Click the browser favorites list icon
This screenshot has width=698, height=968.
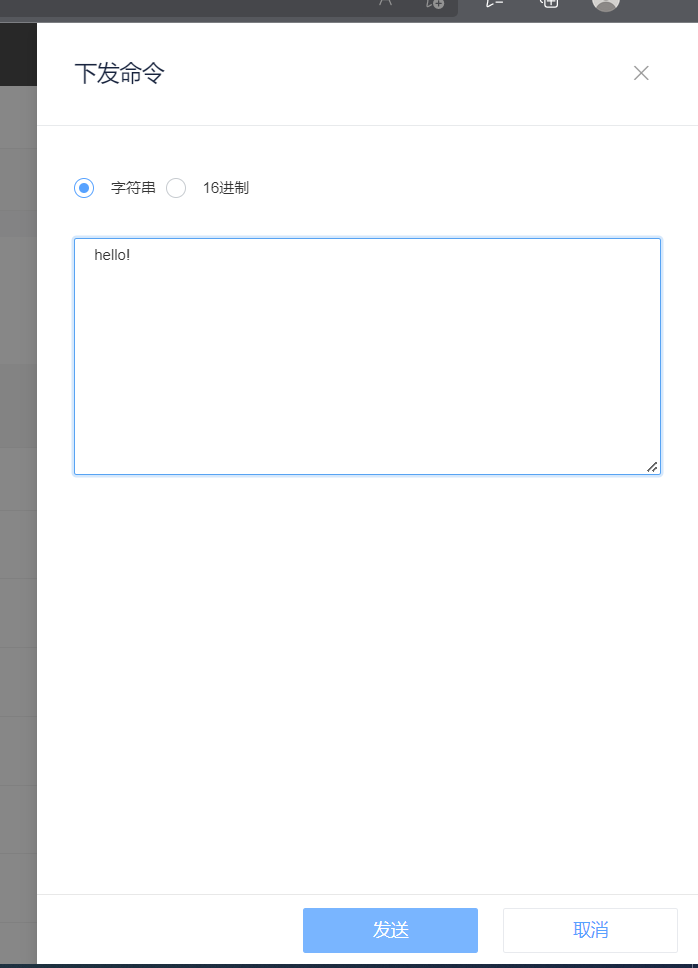pyautogui.click(x=494, y=3)
